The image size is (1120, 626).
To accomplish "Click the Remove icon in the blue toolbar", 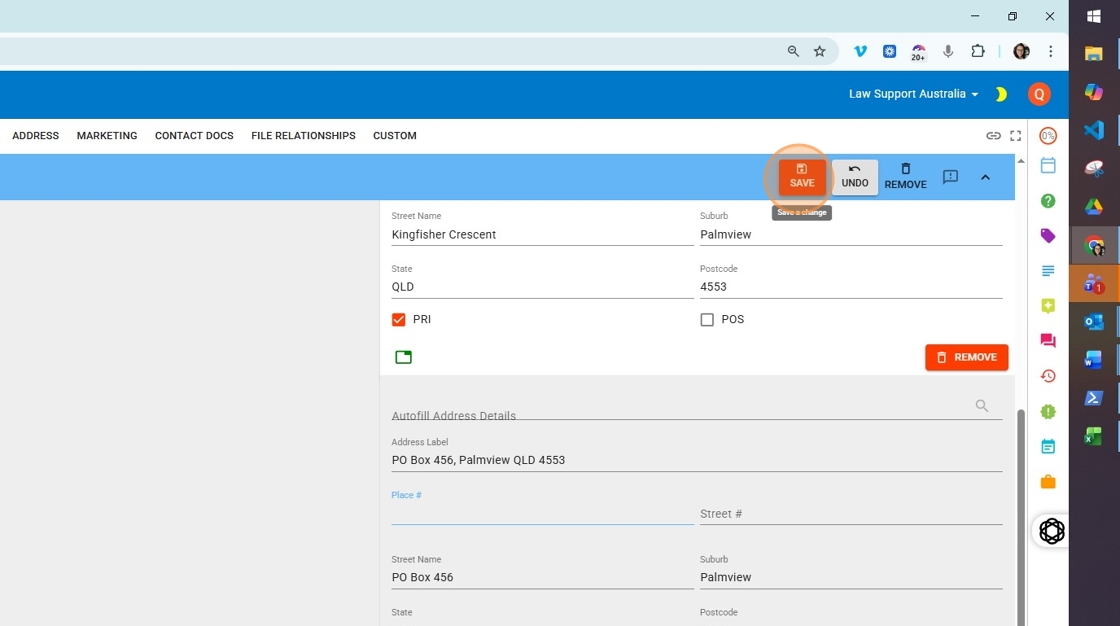I will 905,177.
